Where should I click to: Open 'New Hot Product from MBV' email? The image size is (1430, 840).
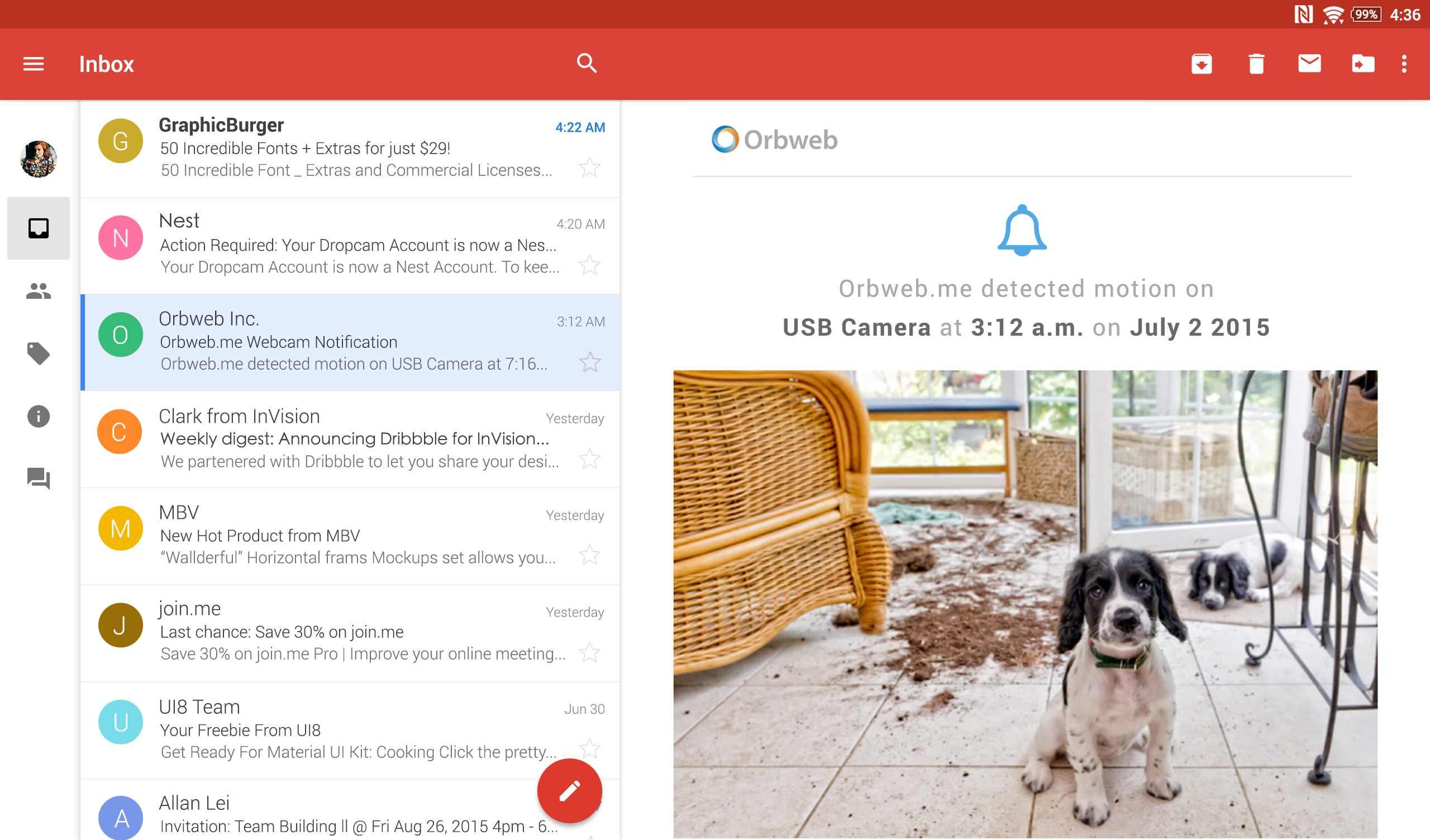click(350, 536)
